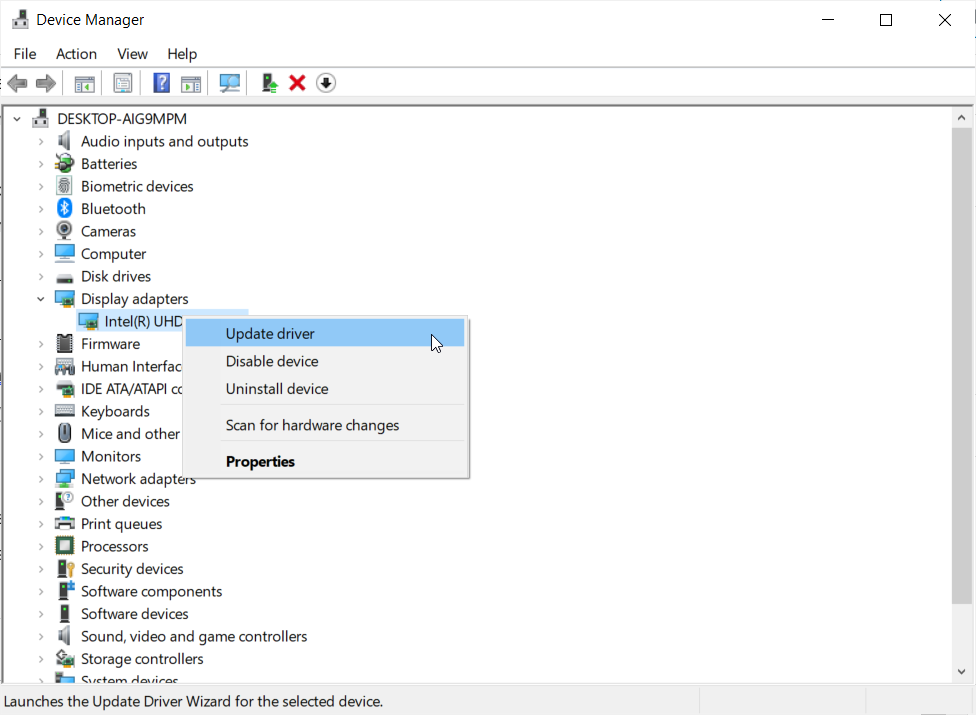
Task: Click the Forward arrow in the toolbar
Action: click(x=46, y=83)
